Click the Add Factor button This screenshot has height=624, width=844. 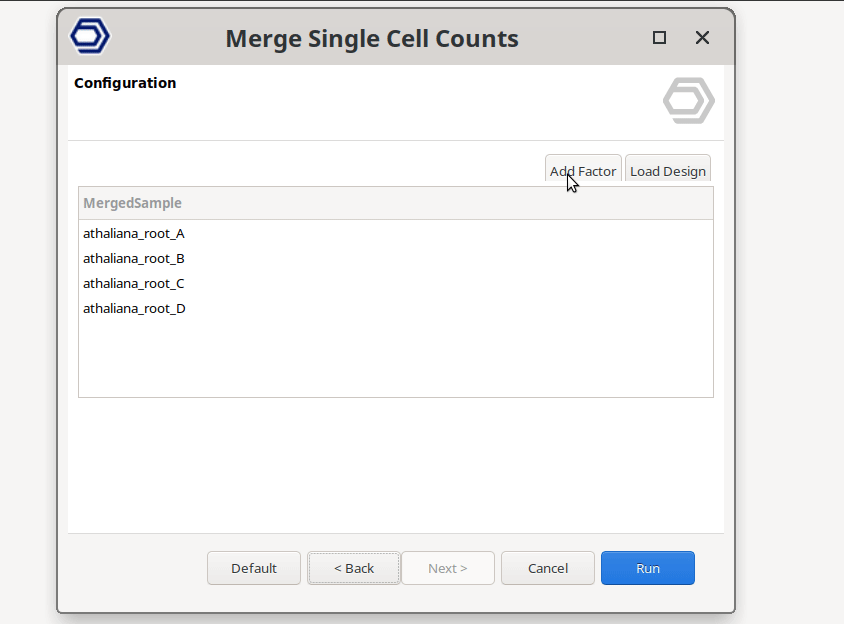[583, 171]
